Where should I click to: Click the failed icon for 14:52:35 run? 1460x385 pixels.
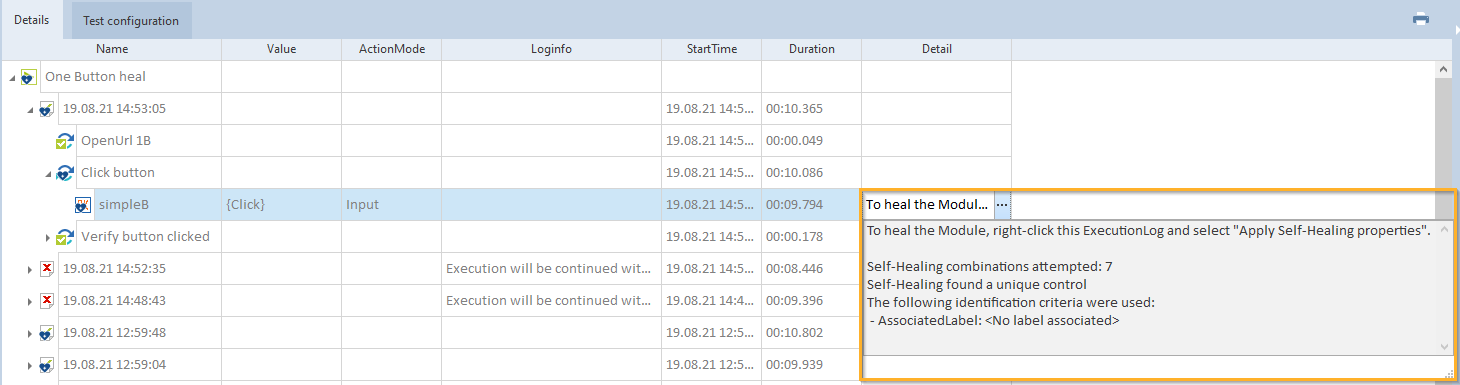coord(47,269)
